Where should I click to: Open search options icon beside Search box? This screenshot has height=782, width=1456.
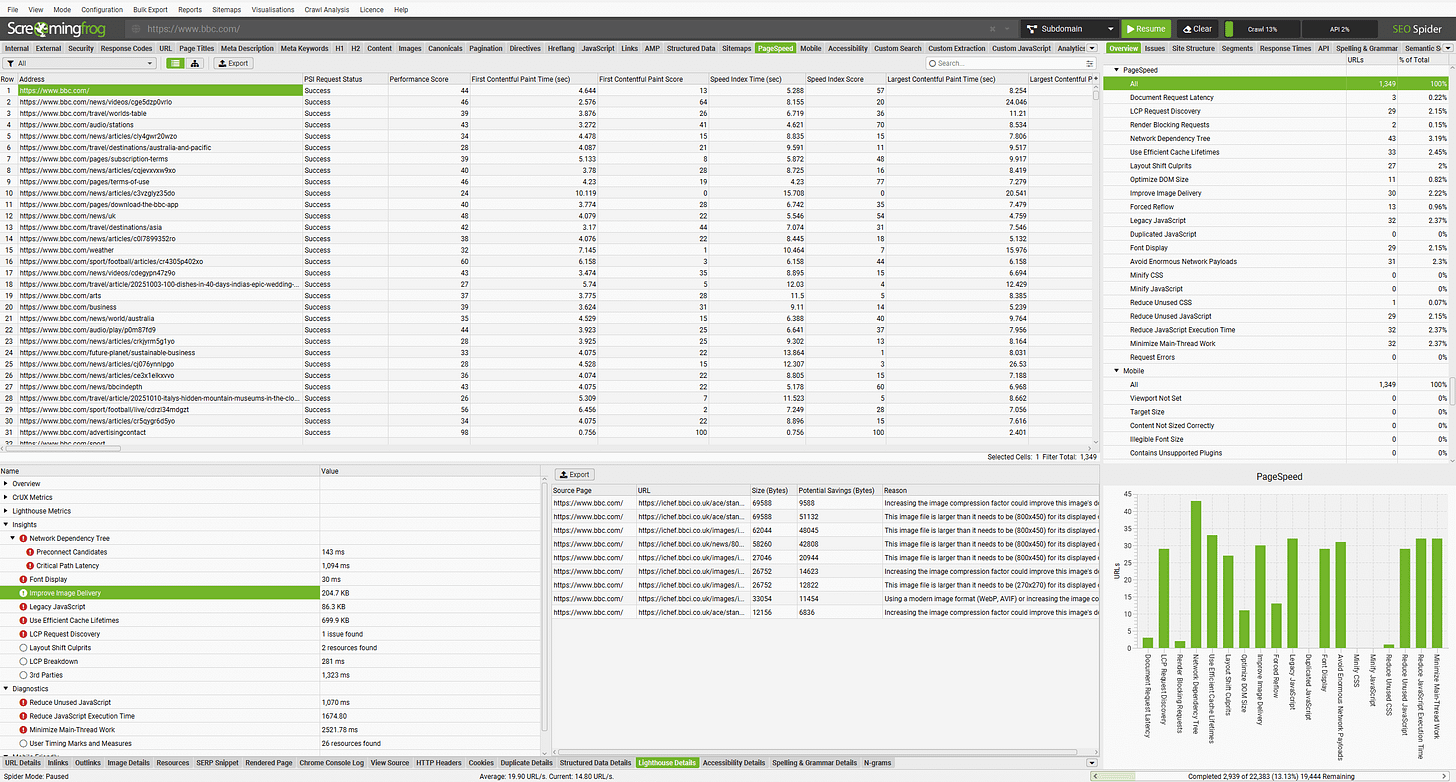[x=1090, y=63]
